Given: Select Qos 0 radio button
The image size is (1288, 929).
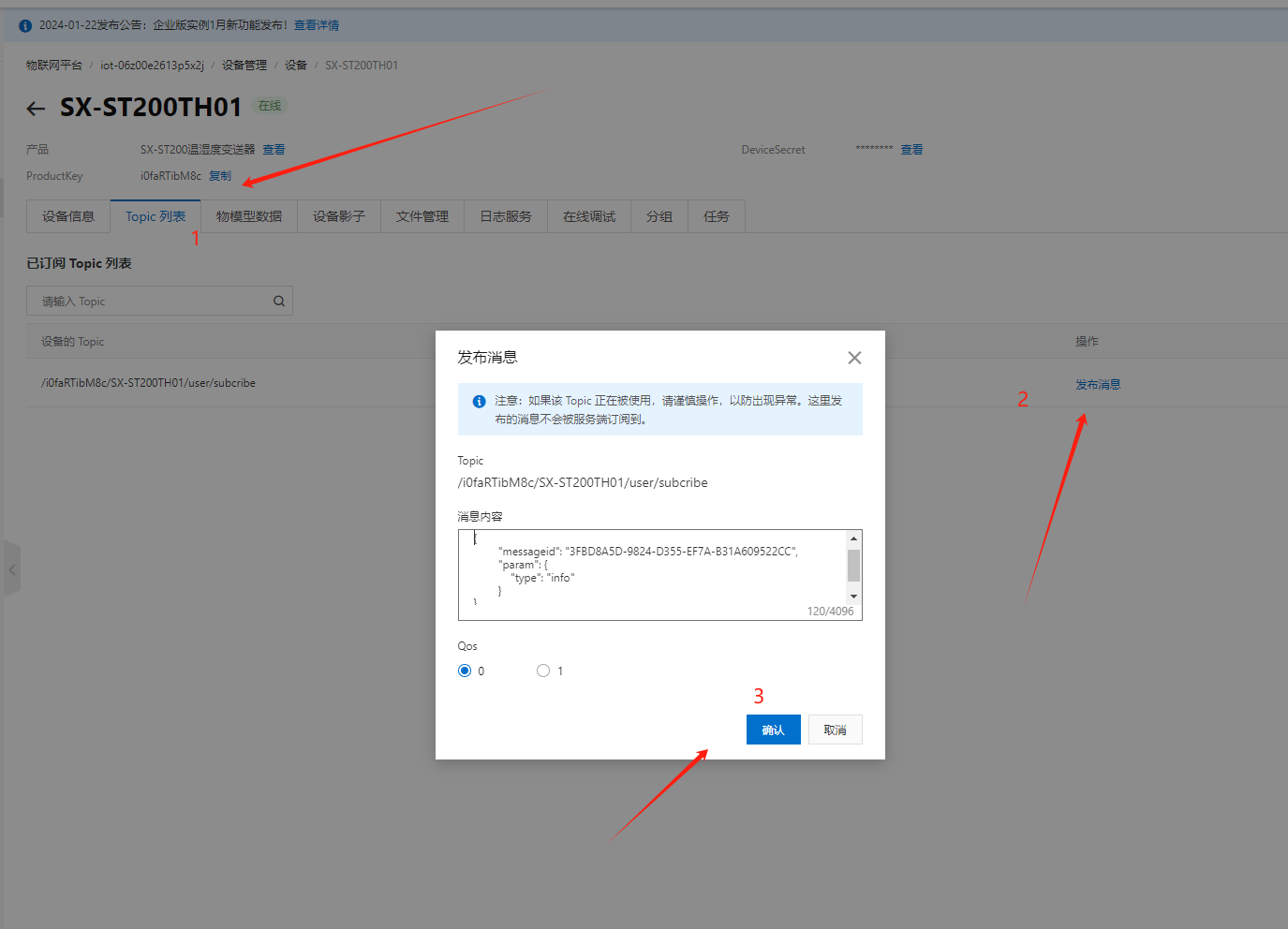Looking at the screenshot, I should (465, 671).
